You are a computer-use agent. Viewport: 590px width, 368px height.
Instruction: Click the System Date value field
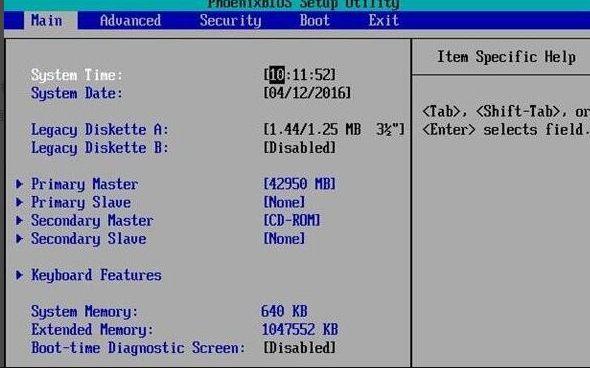pyautogui.click(x=307, y=93)
